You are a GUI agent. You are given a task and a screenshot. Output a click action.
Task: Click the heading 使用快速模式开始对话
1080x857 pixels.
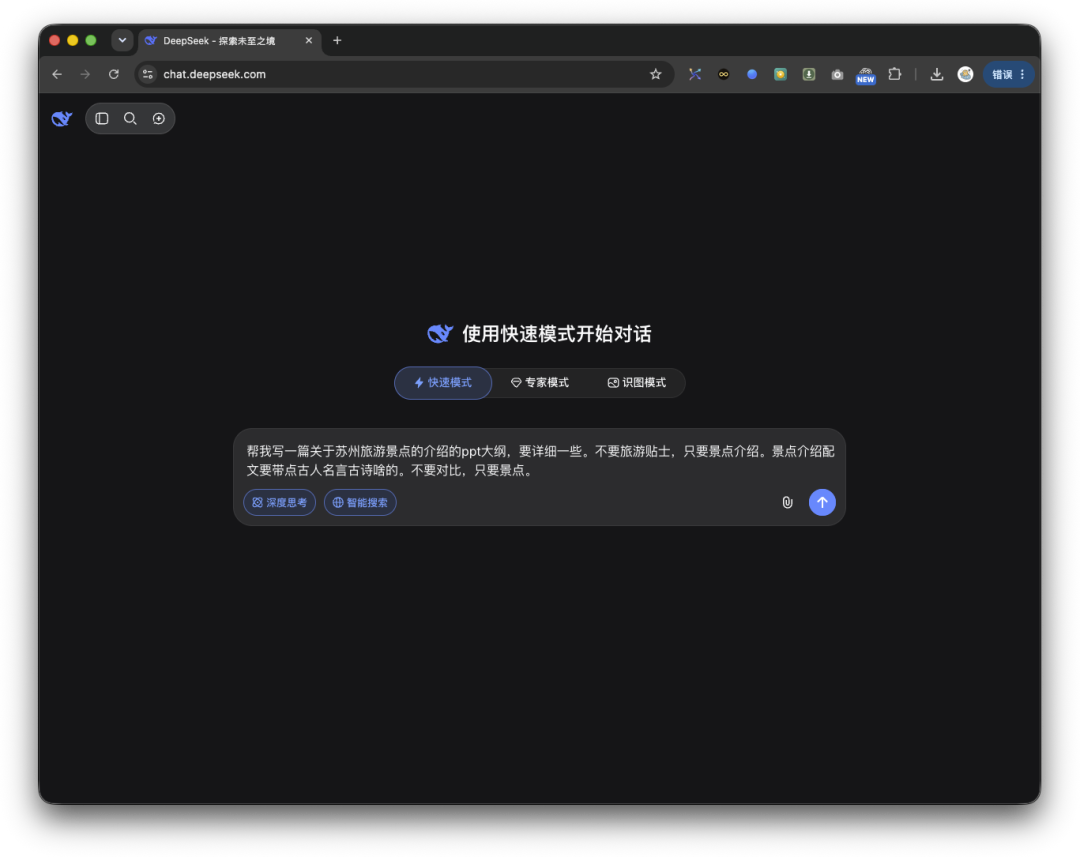557,334
